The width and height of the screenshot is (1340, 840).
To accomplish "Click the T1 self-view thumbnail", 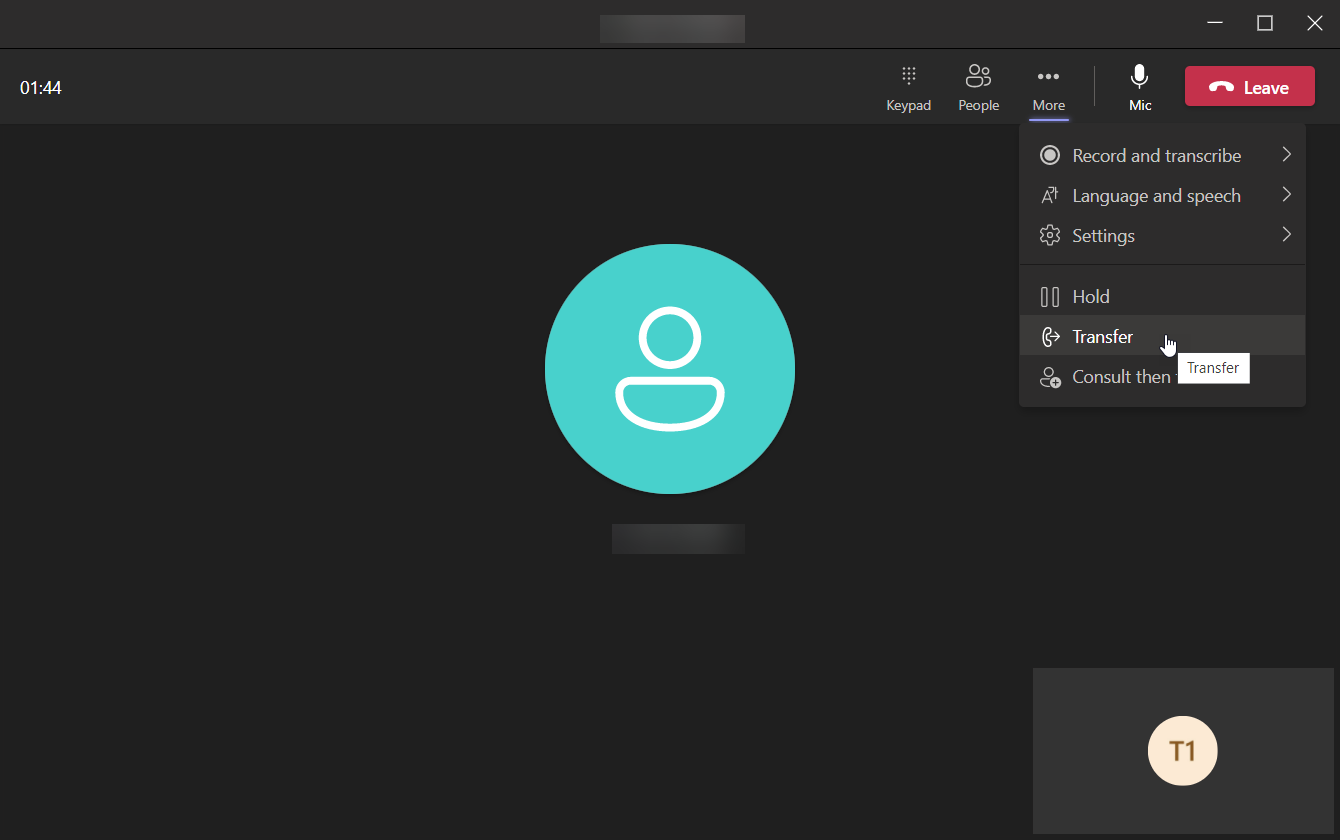I will [1182, 751].
